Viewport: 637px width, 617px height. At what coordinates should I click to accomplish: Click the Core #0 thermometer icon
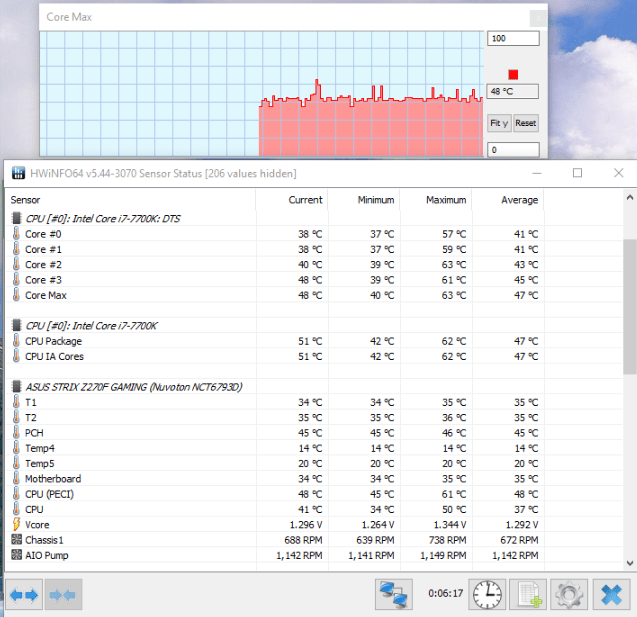[x=16, y=234]
